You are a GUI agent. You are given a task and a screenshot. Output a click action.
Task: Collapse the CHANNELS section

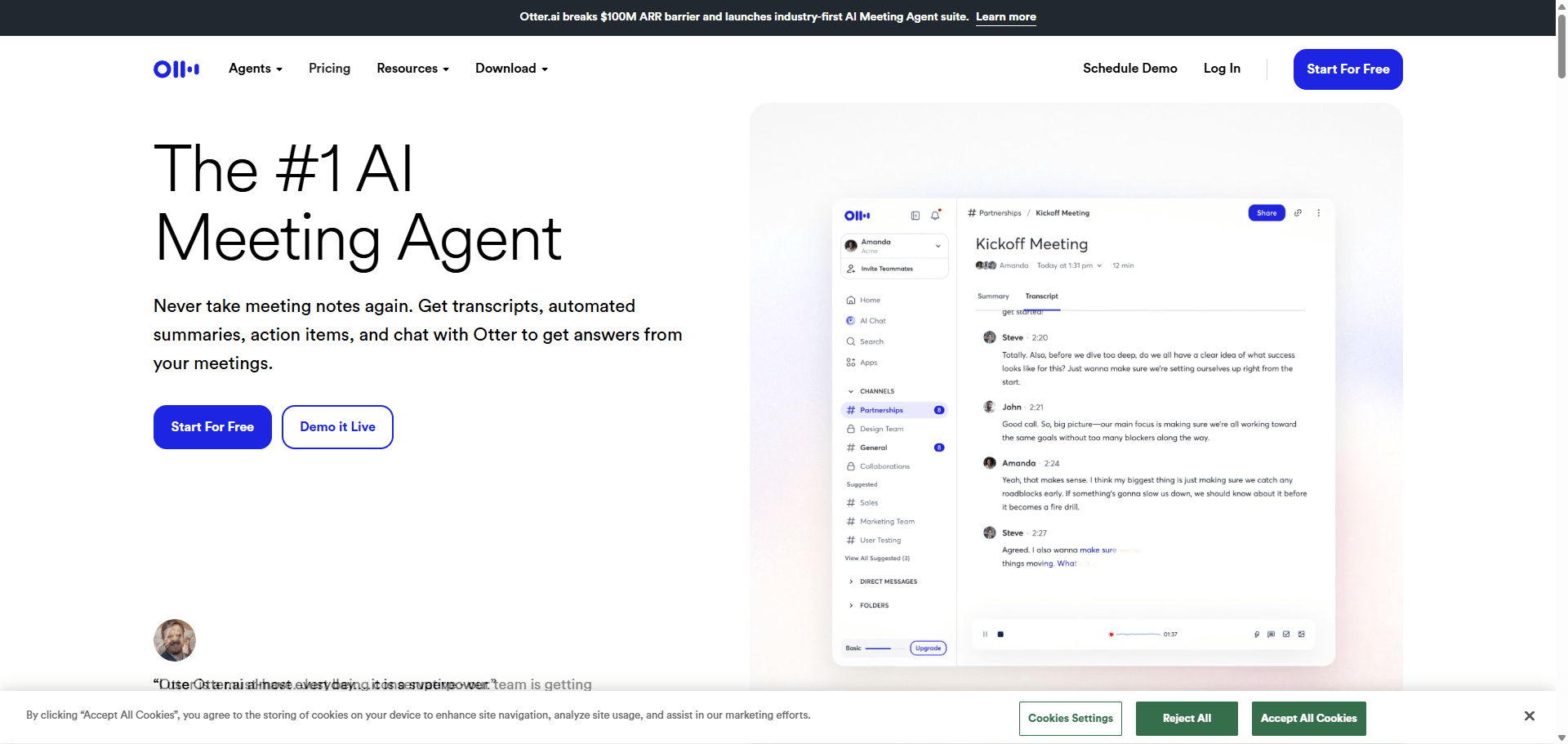871,391
